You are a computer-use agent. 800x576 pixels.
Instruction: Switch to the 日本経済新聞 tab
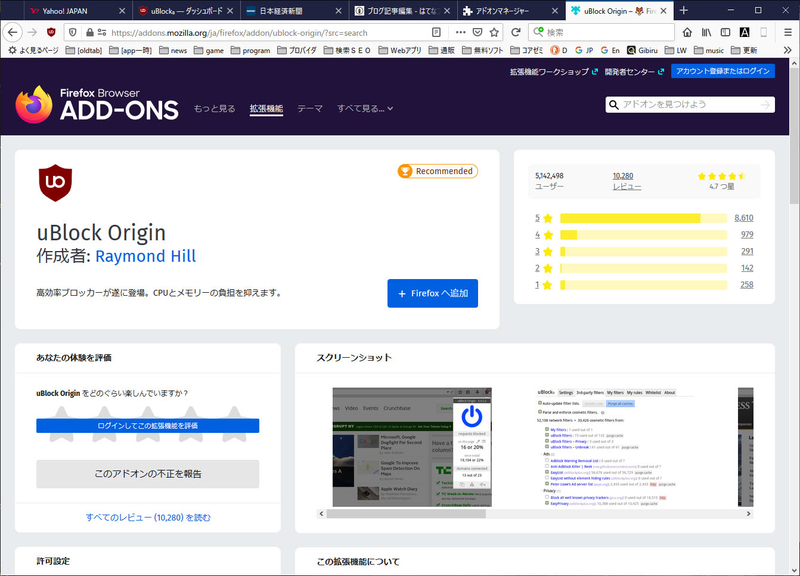click(294, 11)
